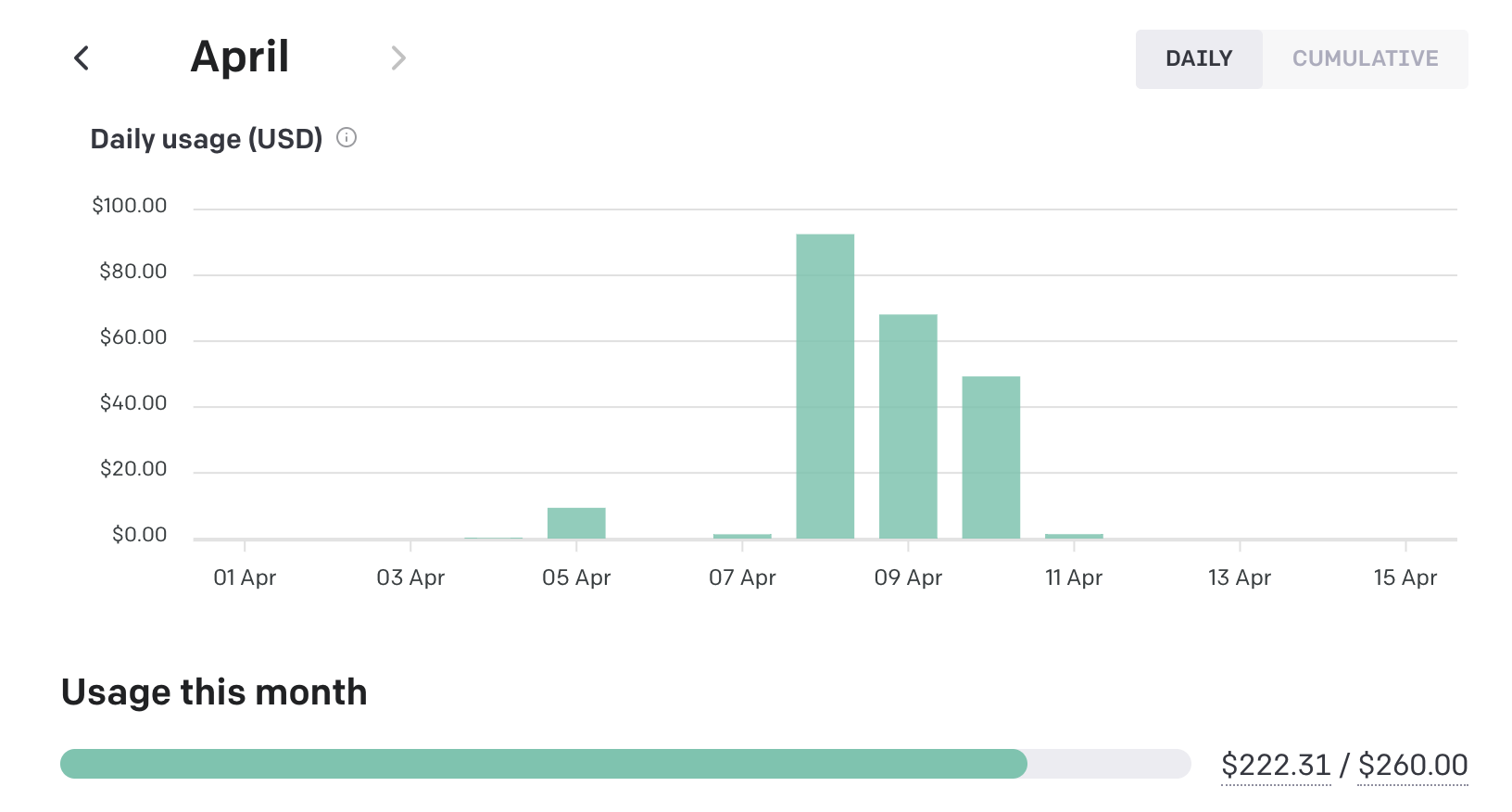Click the 01 Apr axis label
The image size is (1512, 812).
coord(245,577)
